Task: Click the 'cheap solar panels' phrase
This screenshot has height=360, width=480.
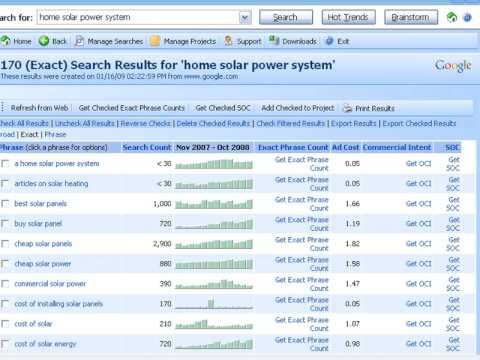Action: pos(43,244)
